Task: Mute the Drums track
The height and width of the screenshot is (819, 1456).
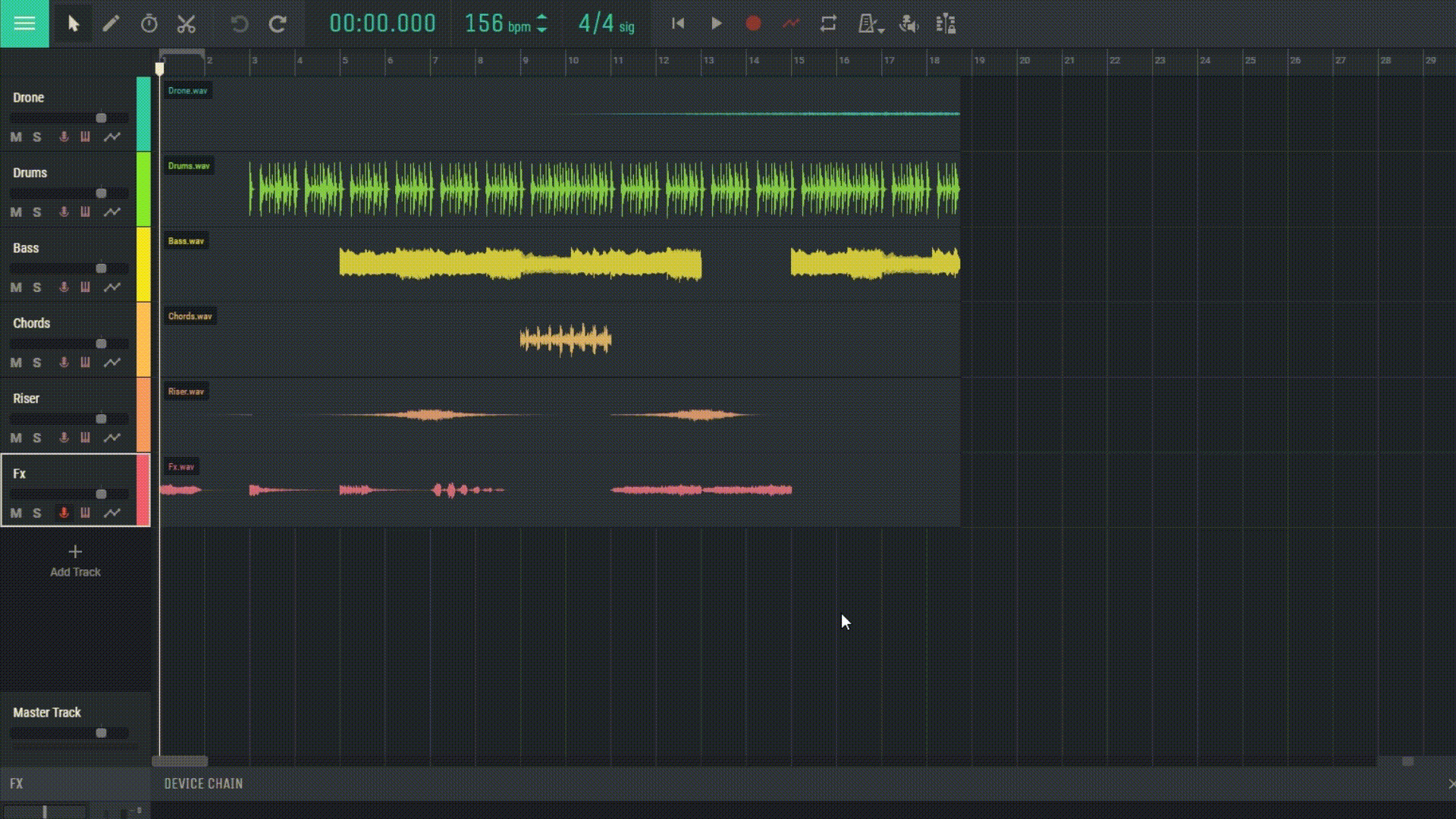Action: click(x=15, y=212)
